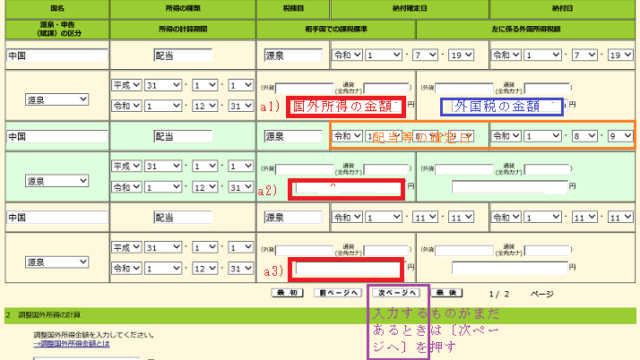Open first row period end month dropdown showing 12
Screen dimensions: 640x360
[x=205, y=106]
